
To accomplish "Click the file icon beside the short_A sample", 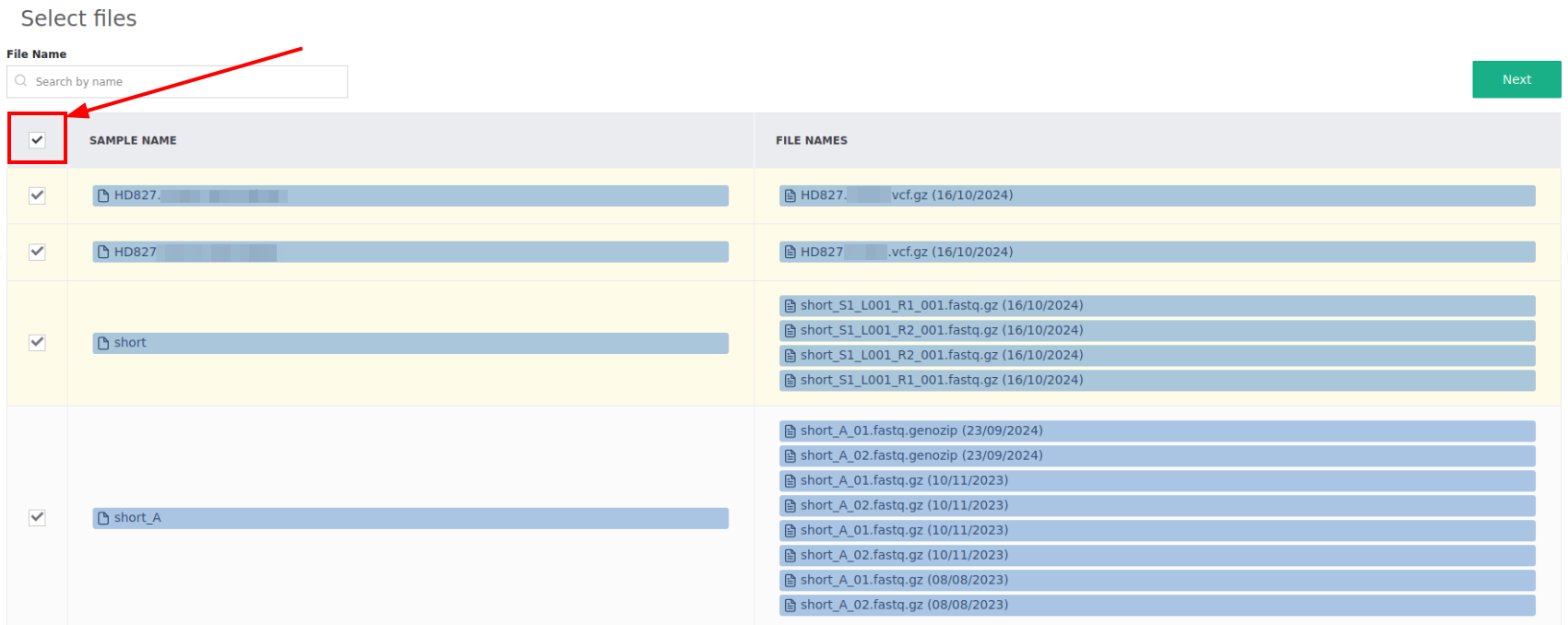I will [103, 518].
